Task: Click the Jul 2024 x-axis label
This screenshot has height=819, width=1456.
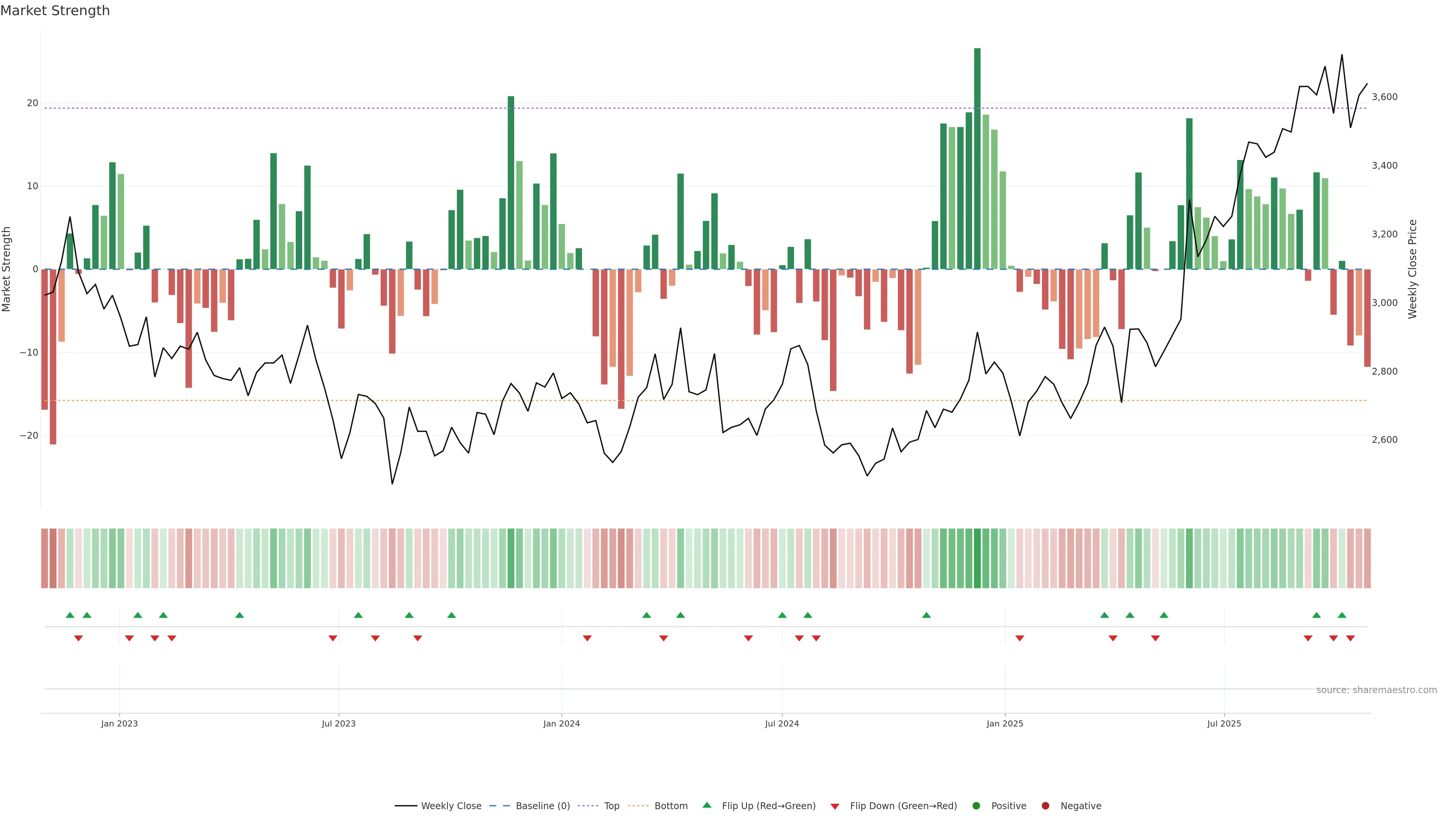Action: tap(782, 723)
